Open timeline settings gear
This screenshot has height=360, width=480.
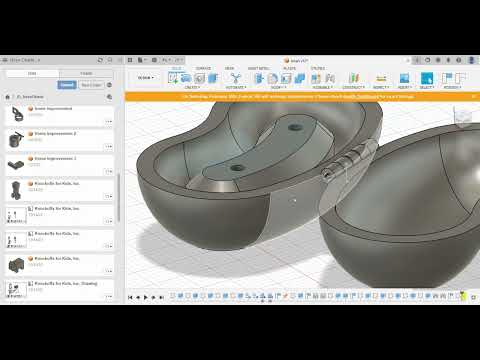pos(474,297)
